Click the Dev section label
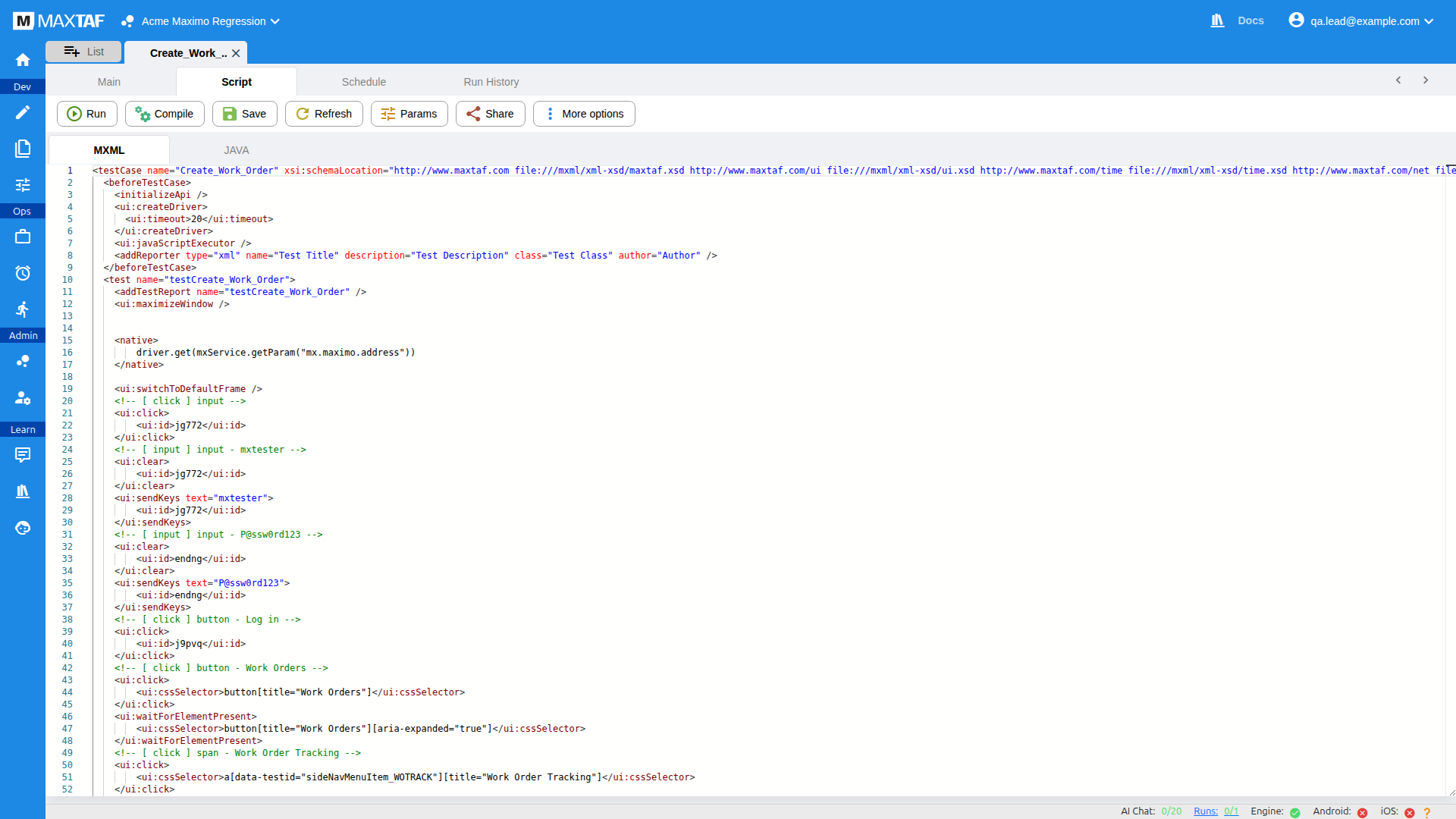 pos(23,86)
